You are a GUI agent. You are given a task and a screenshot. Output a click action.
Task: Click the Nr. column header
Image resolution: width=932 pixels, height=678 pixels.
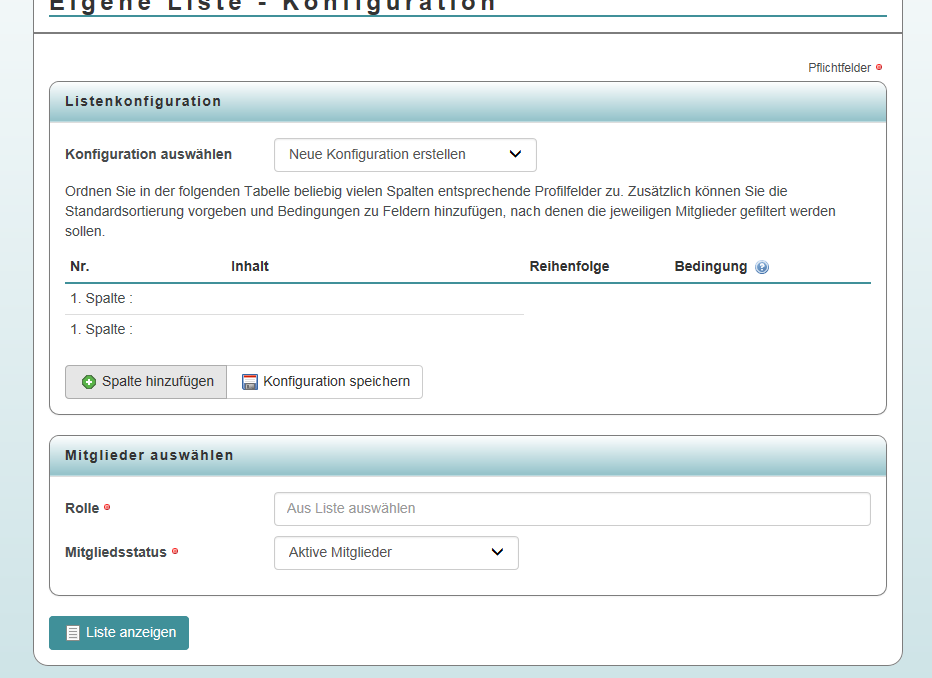click(80, 266)
